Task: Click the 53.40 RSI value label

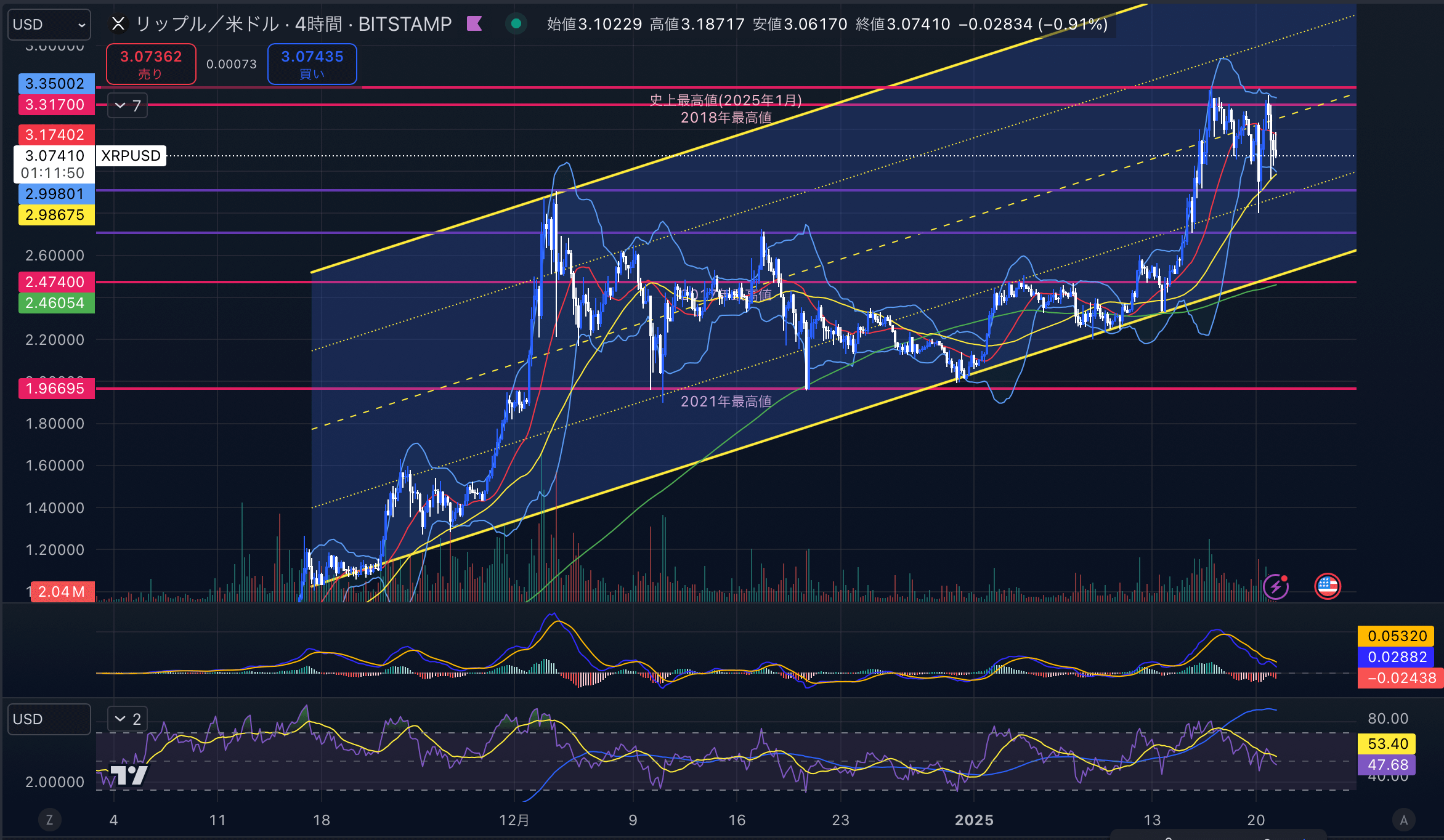Action: tap(1387, 744)
